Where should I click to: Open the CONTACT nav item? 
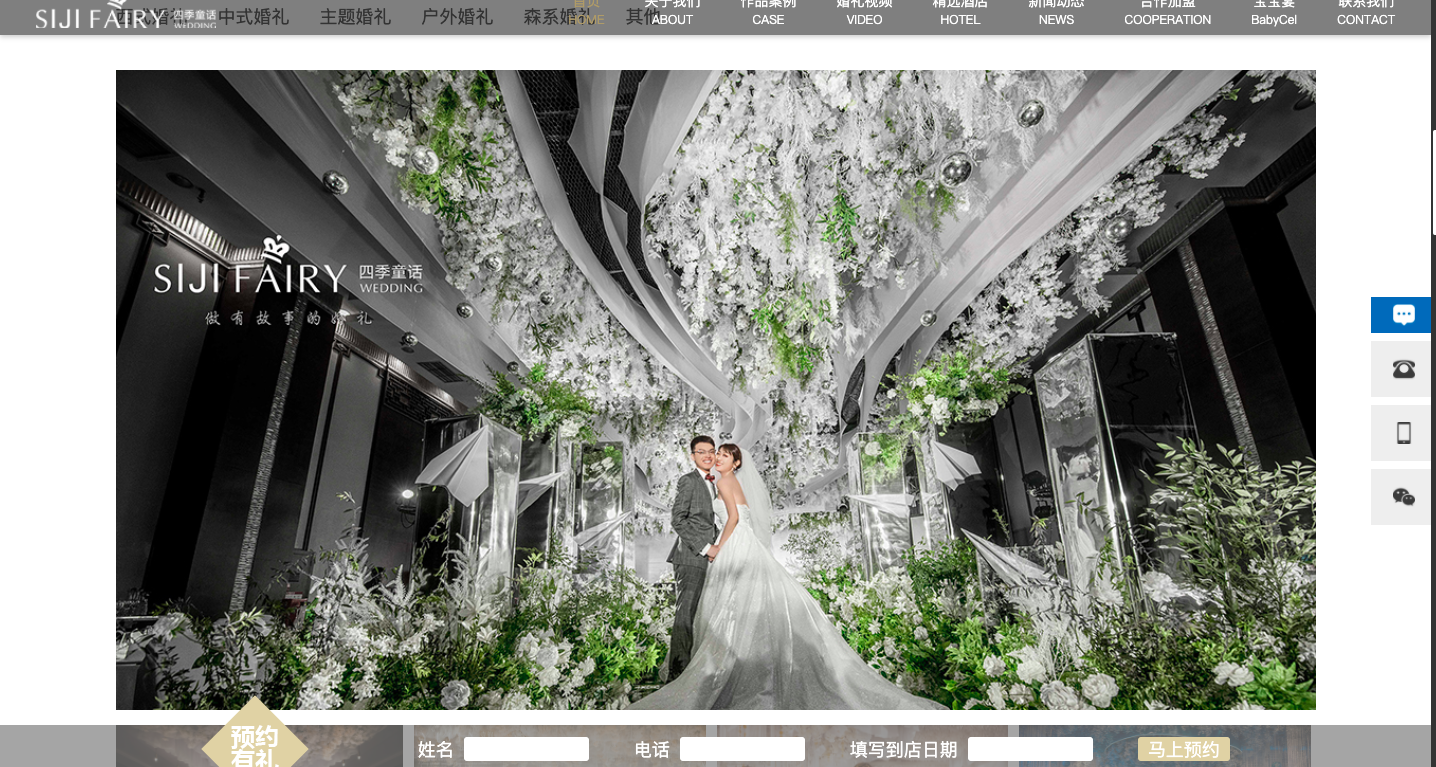click(1365, 14)
